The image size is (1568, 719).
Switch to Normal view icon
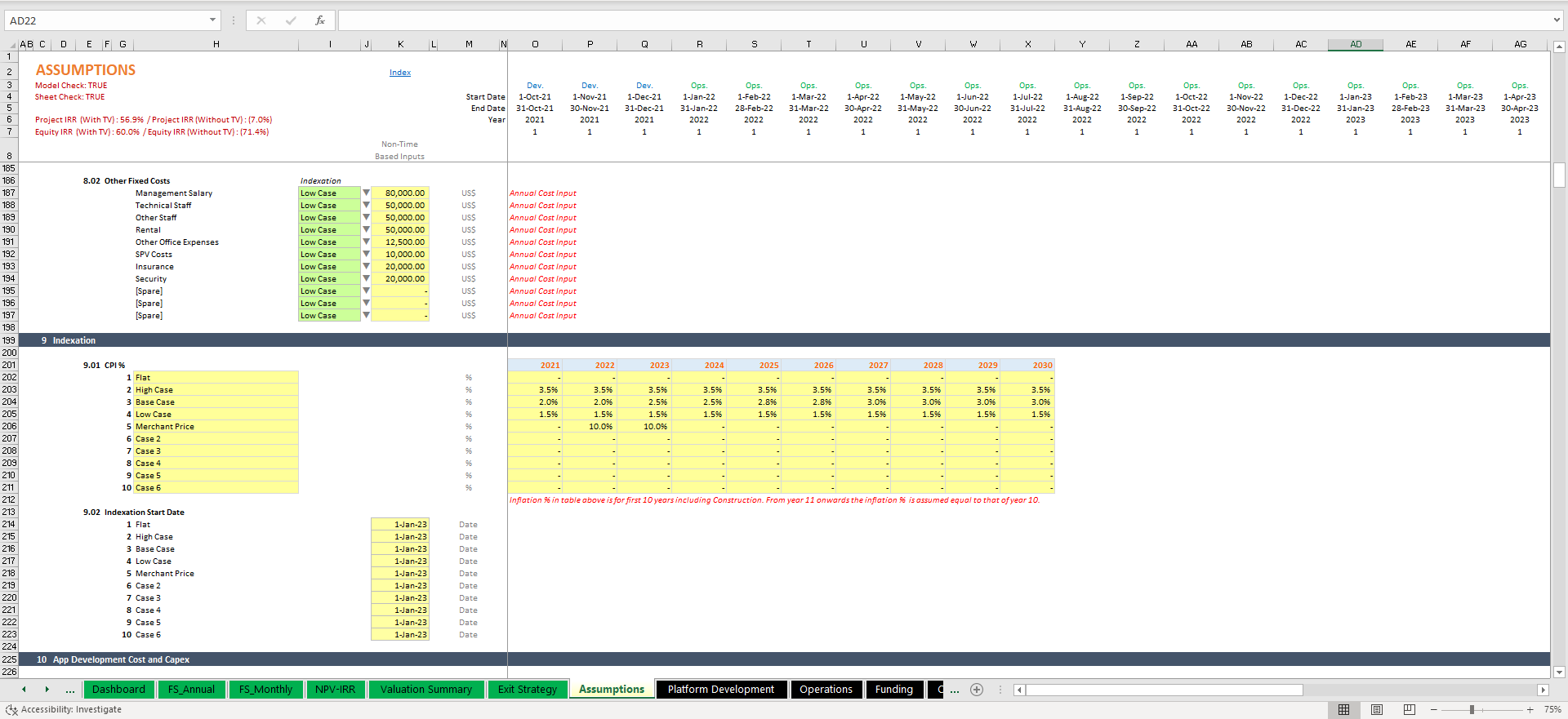[1343, 710]
